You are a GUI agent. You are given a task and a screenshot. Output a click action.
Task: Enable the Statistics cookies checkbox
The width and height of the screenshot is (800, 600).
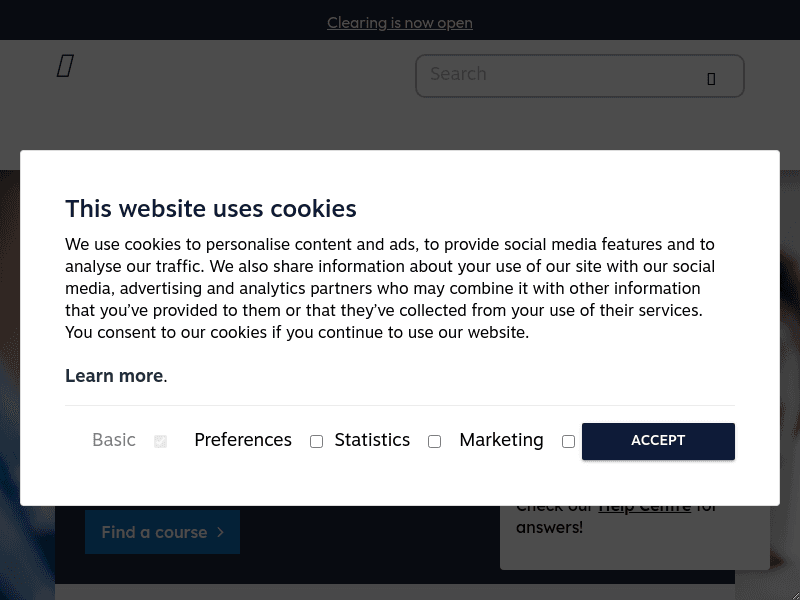pos(434,441)
